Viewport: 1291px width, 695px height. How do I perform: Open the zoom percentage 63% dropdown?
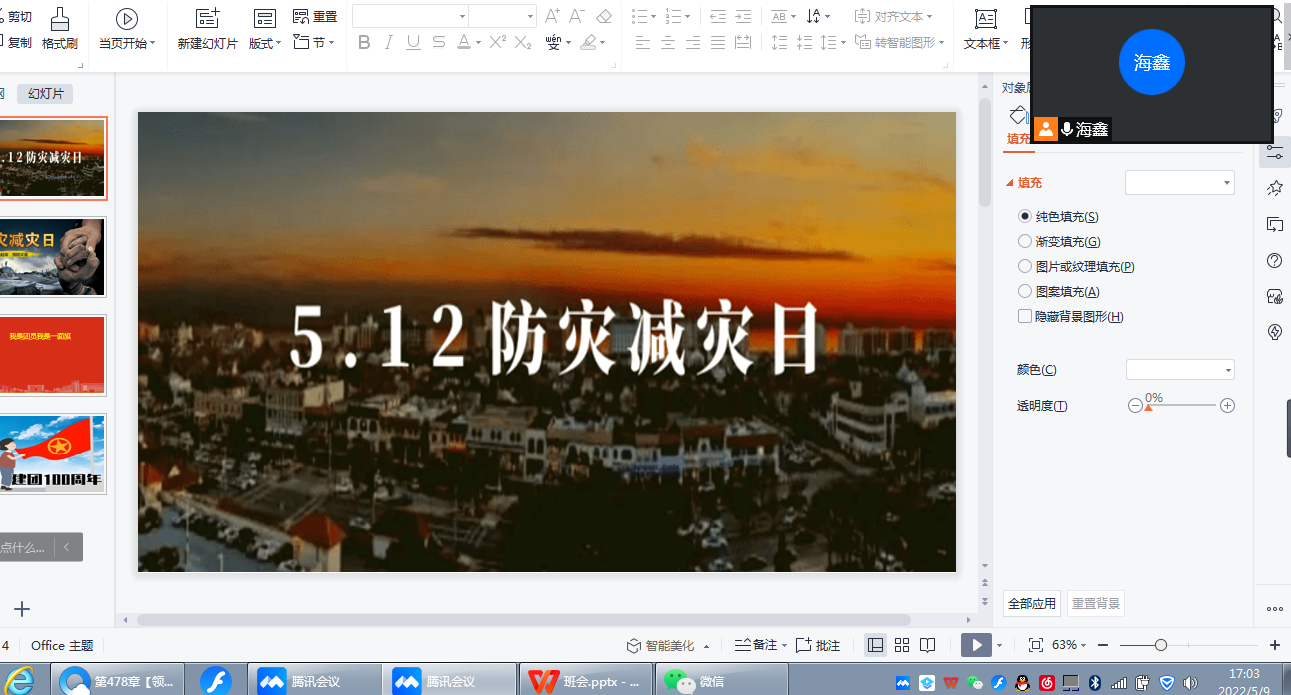click(x=1069, y=645)
